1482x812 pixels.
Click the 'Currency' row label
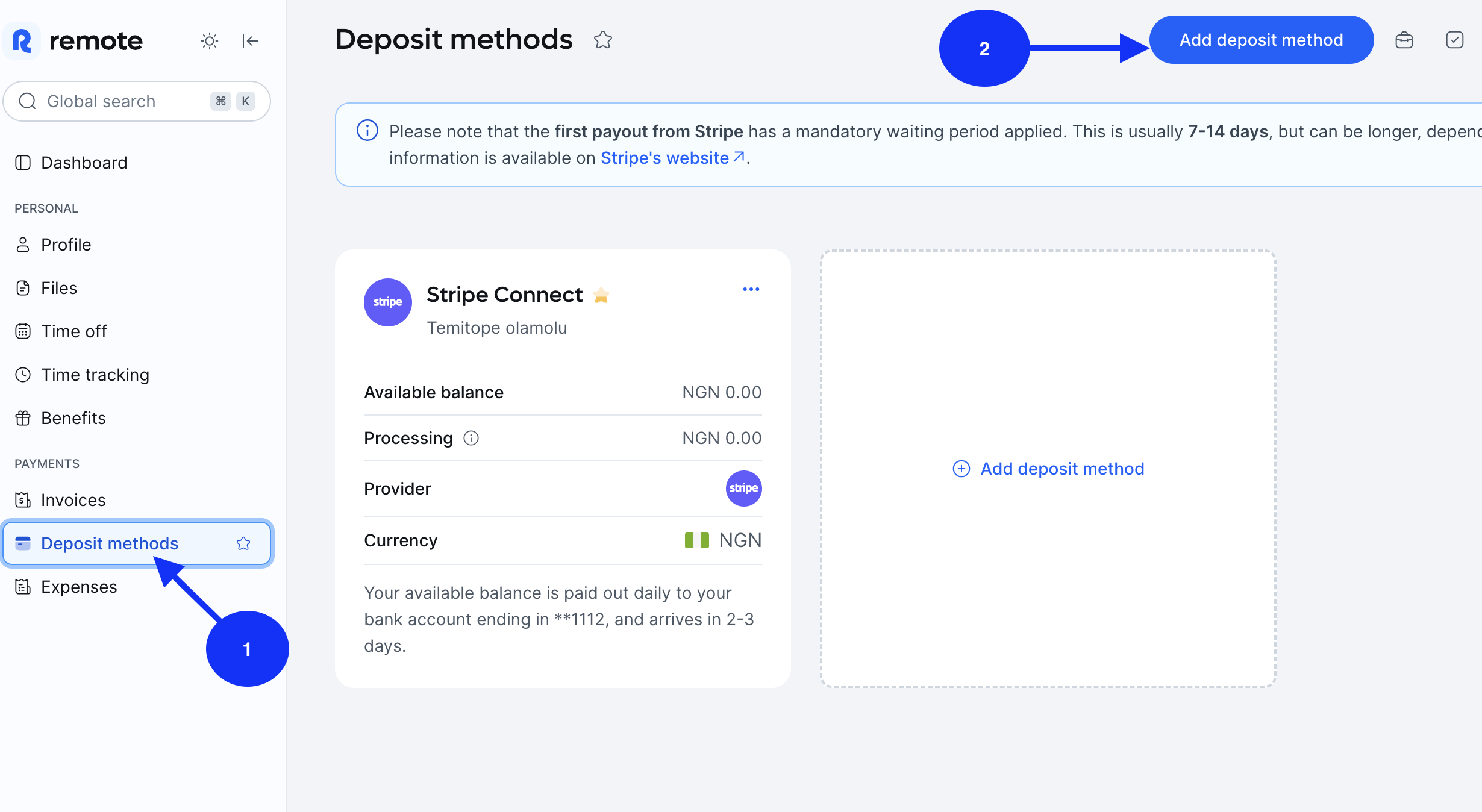point(401,540)
